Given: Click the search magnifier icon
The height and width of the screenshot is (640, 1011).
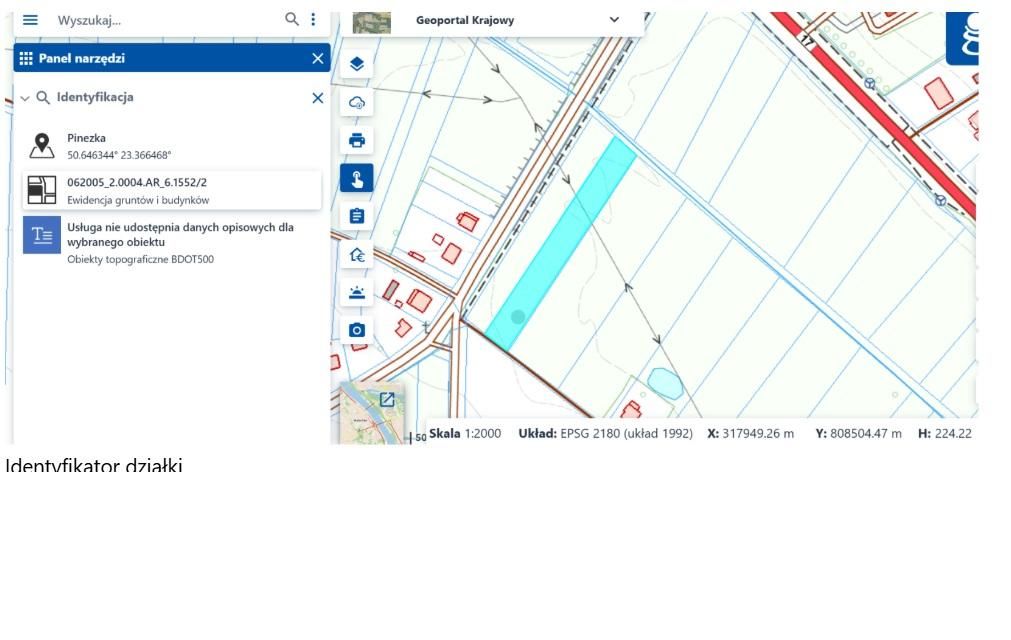Looking at the screenshot, I should (x=292, y=19).
